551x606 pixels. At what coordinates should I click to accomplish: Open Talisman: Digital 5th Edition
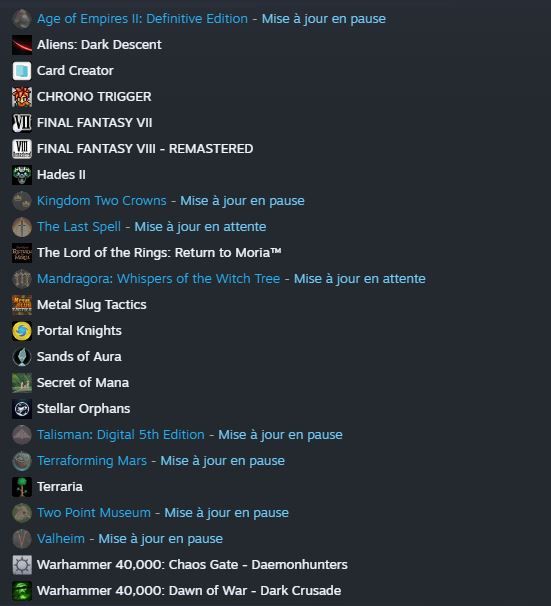(x=121, y=435)
